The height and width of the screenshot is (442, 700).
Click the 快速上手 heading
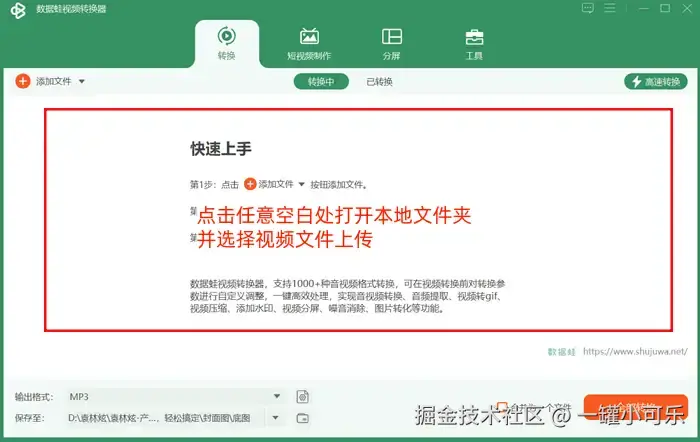(221, 149)
